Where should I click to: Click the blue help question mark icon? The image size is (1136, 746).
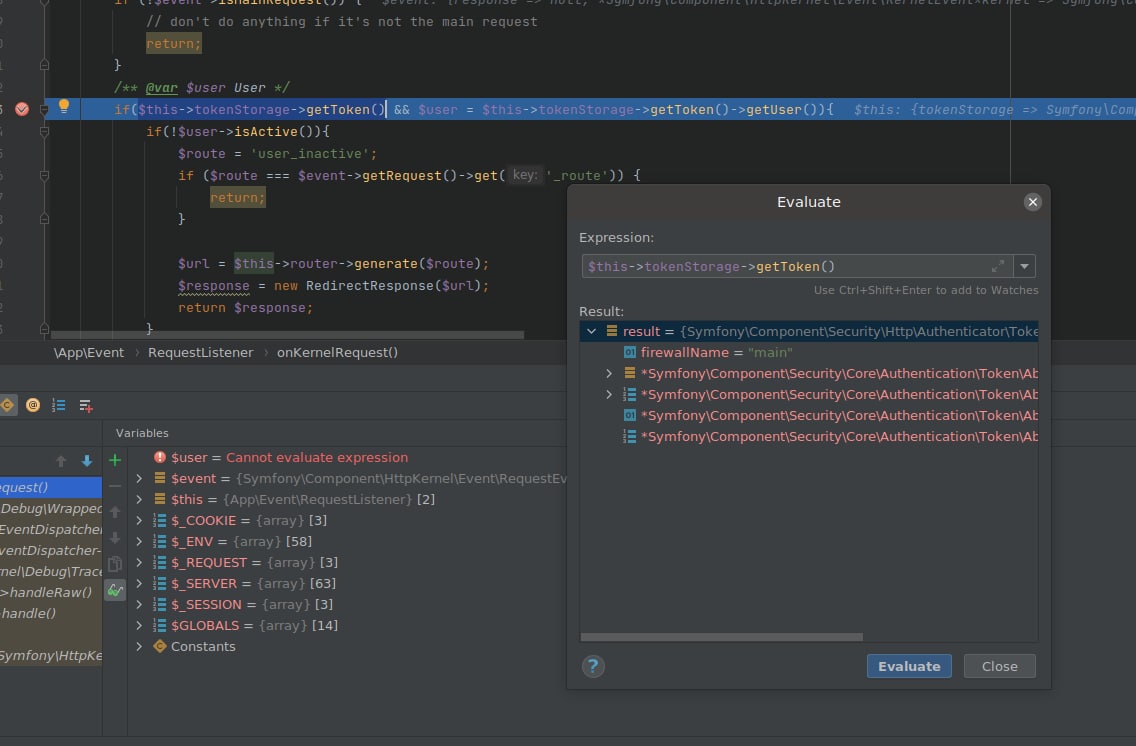593,666
